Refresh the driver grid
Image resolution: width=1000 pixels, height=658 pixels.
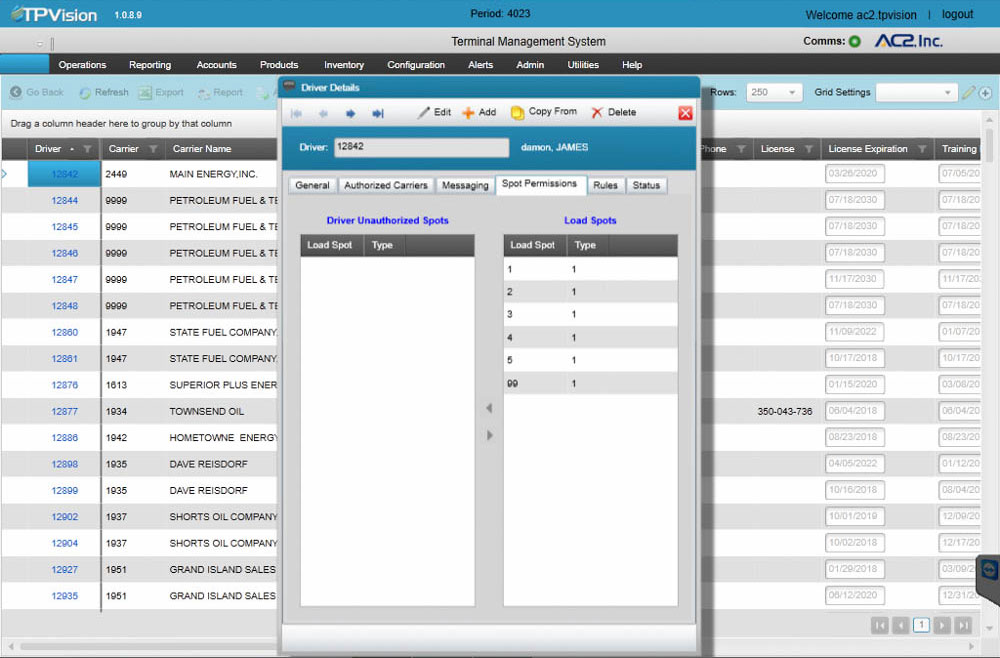(103, 92)
